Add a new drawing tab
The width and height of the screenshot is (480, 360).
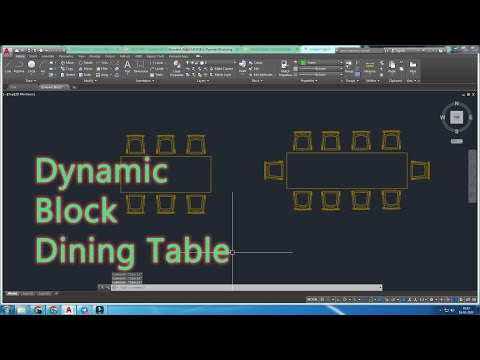[74, 87]
